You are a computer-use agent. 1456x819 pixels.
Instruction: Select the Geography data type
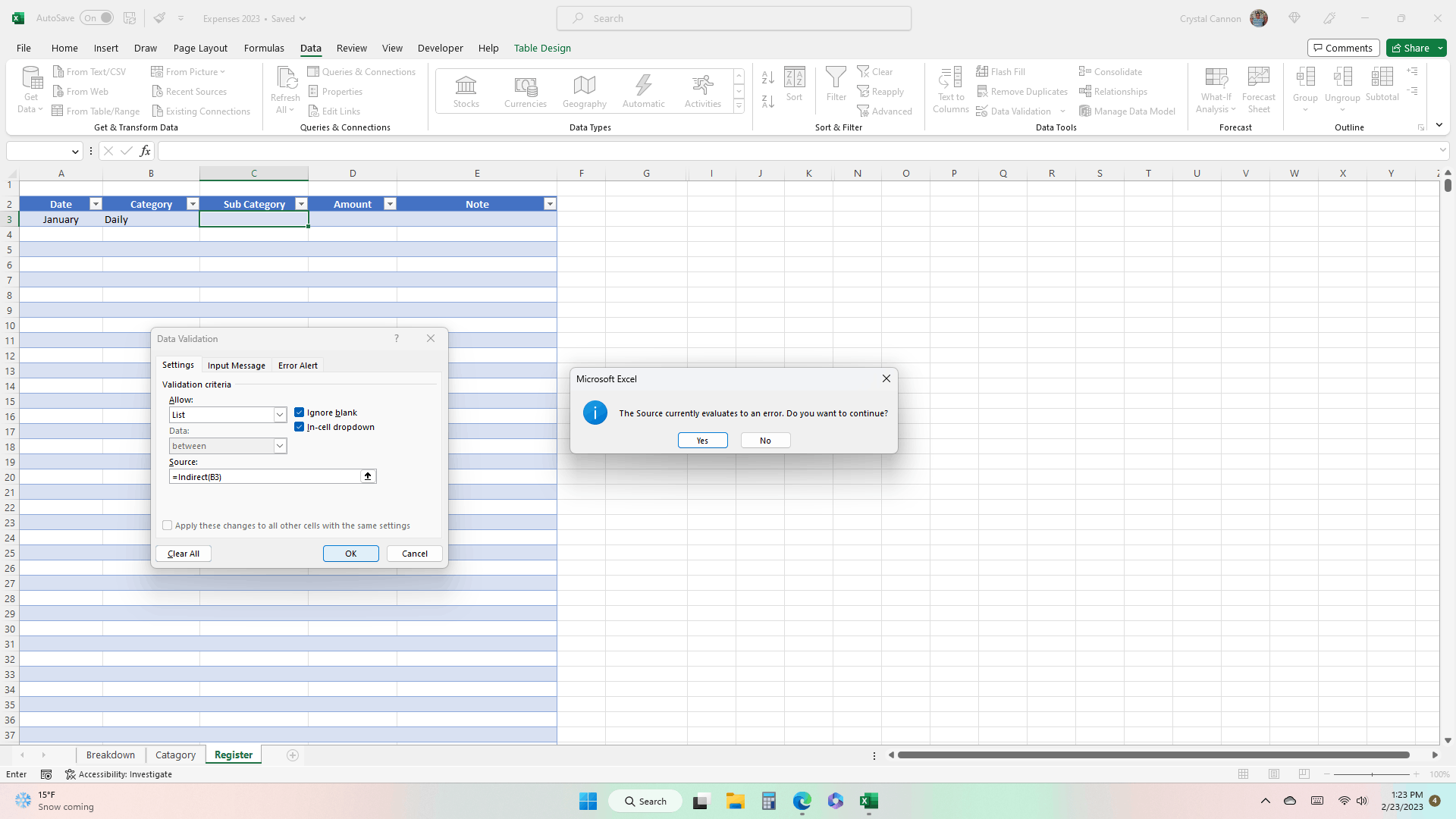pos(584,90)
